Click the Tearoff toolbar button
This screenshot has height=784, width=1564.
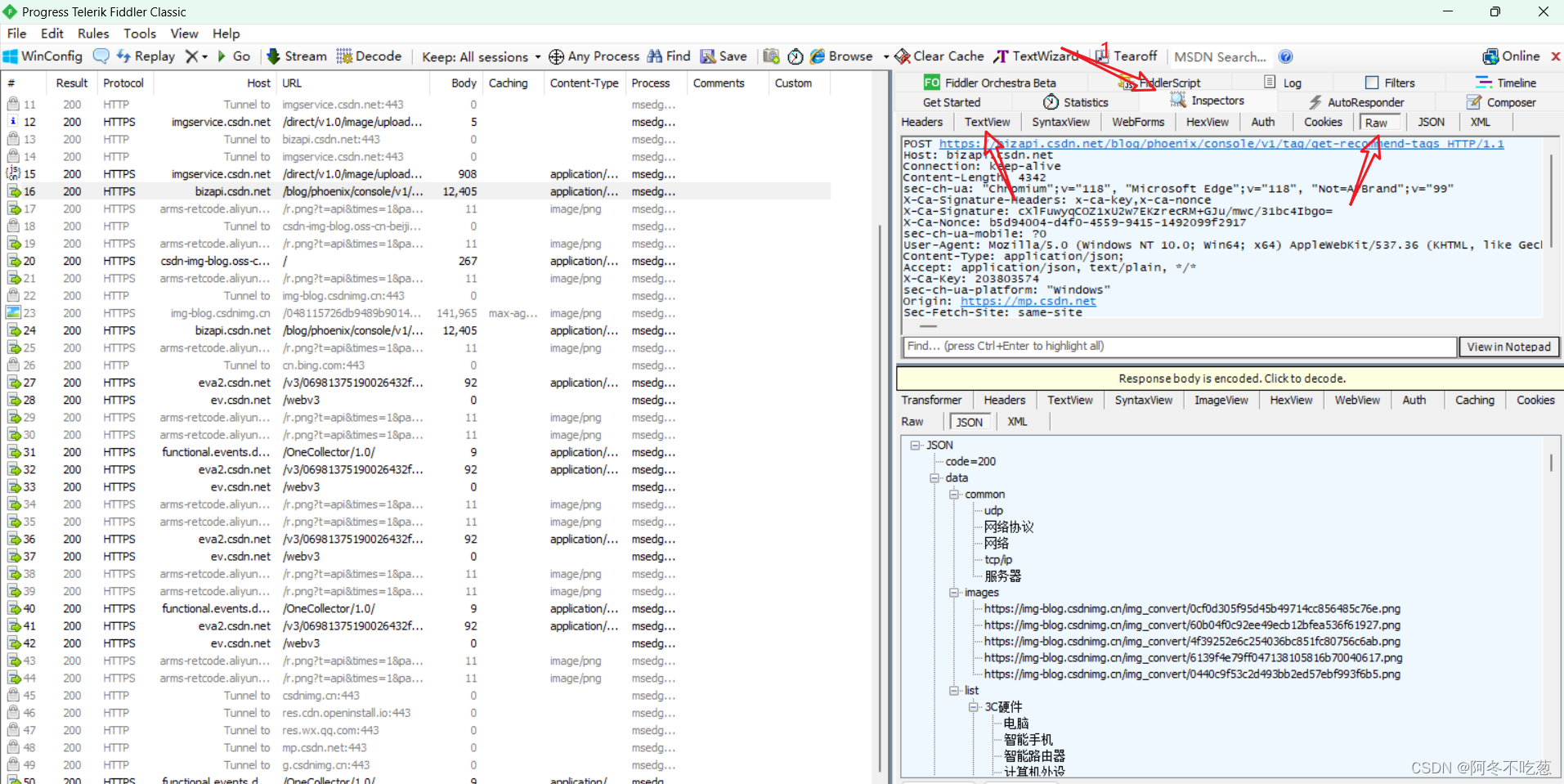coord(1126,56)
